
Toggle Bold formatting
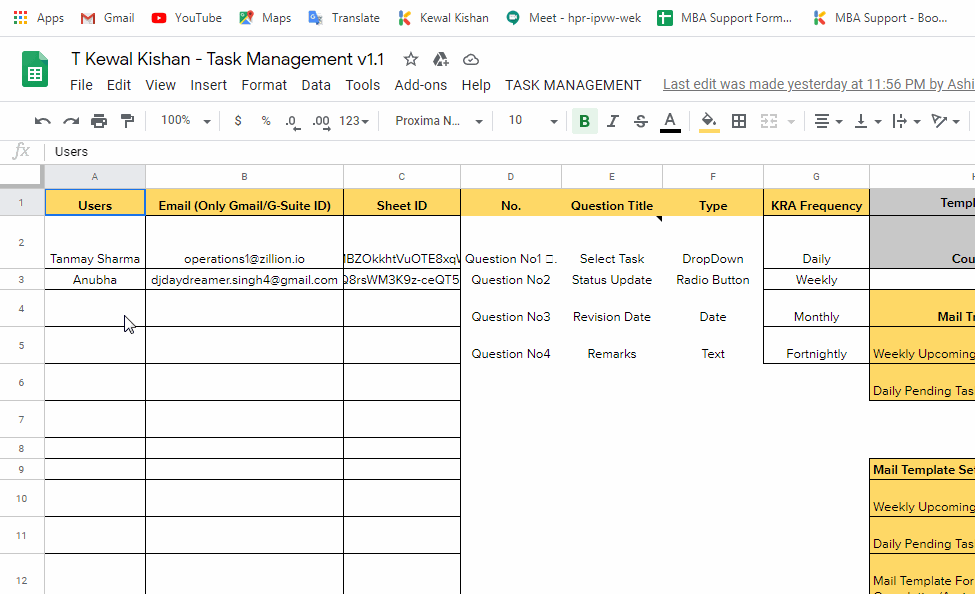click(585, 121)
